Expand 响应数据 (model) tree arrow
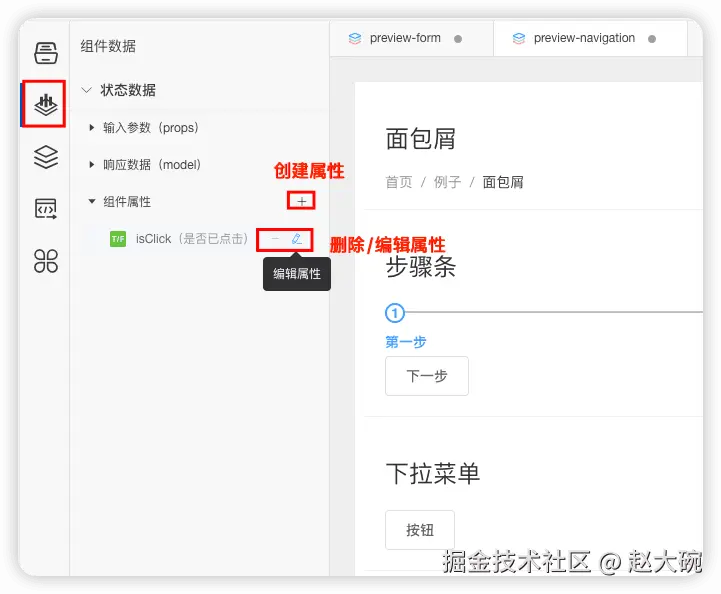Image resolution: width=721 pixels, height=594 pixels. click(x=92, y=165)
